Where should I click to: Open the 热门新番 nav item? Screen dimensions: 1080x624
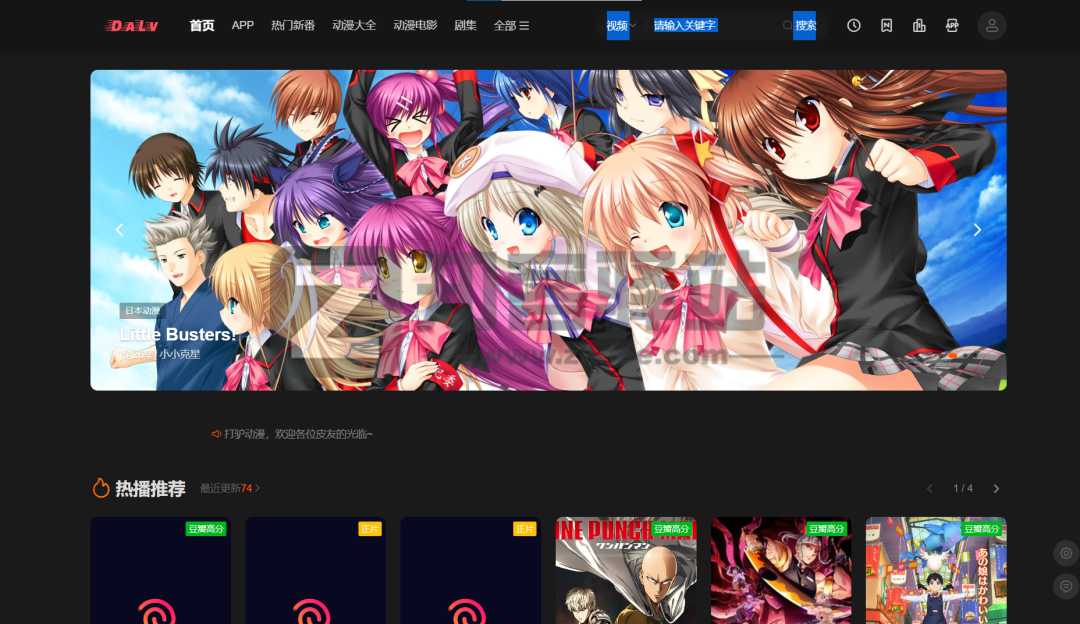click(292, 25)
